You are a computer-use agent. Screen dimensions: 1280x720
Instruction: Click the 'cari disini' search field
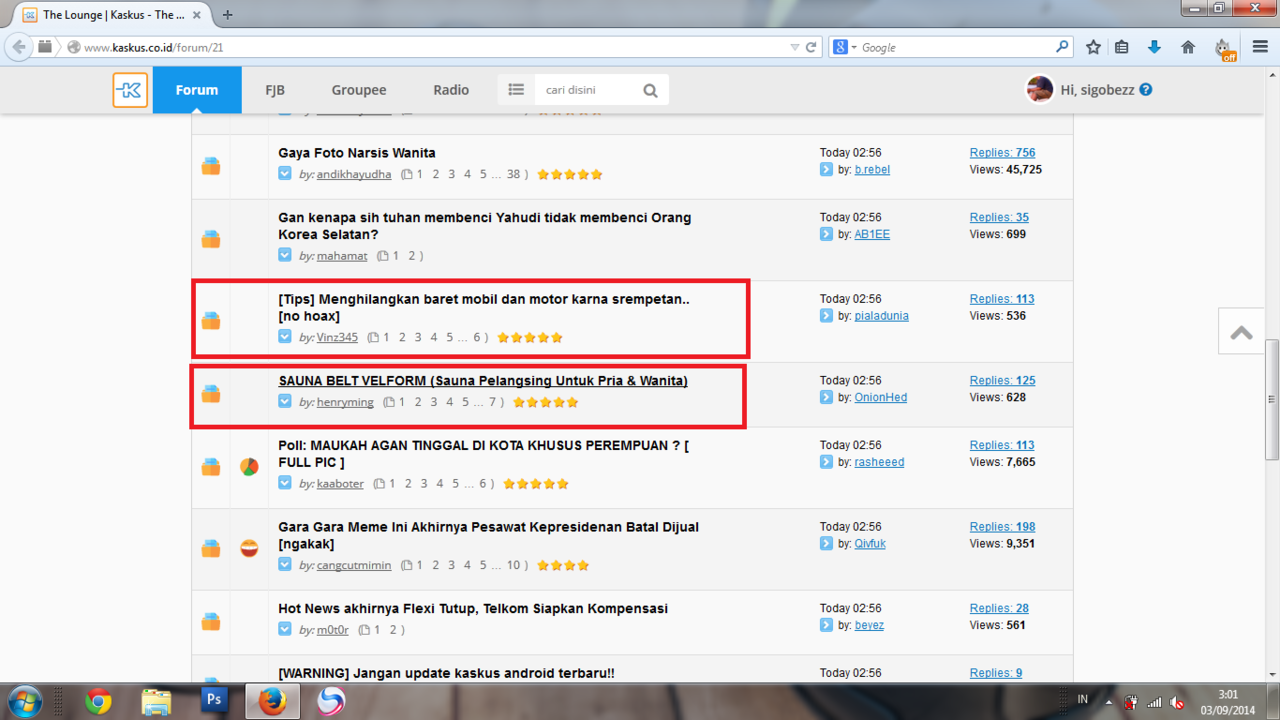(x=585, y=90)
